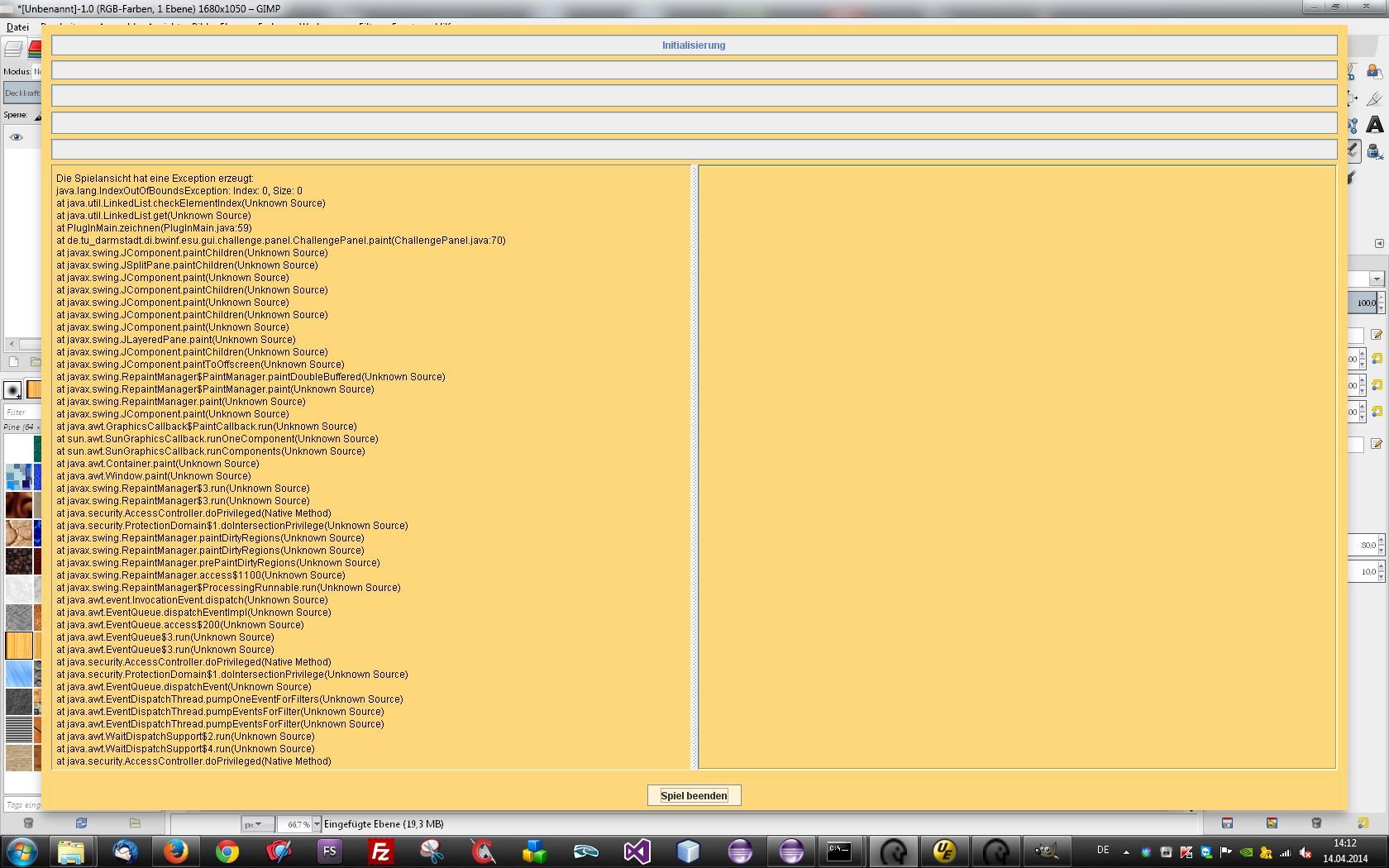Restore tool preset icon at bottom right

coord(1272,823)
